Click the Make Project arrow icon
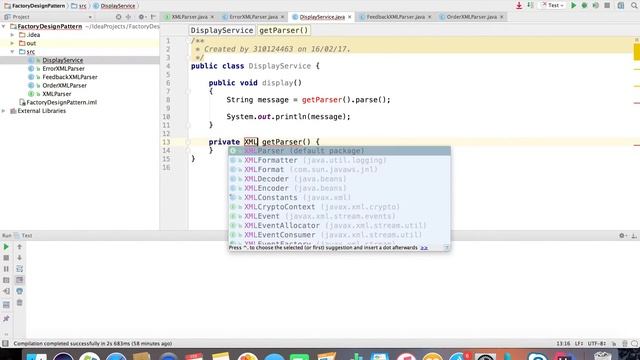The height and width of the screenshot is (360, 640). (530, 5)
